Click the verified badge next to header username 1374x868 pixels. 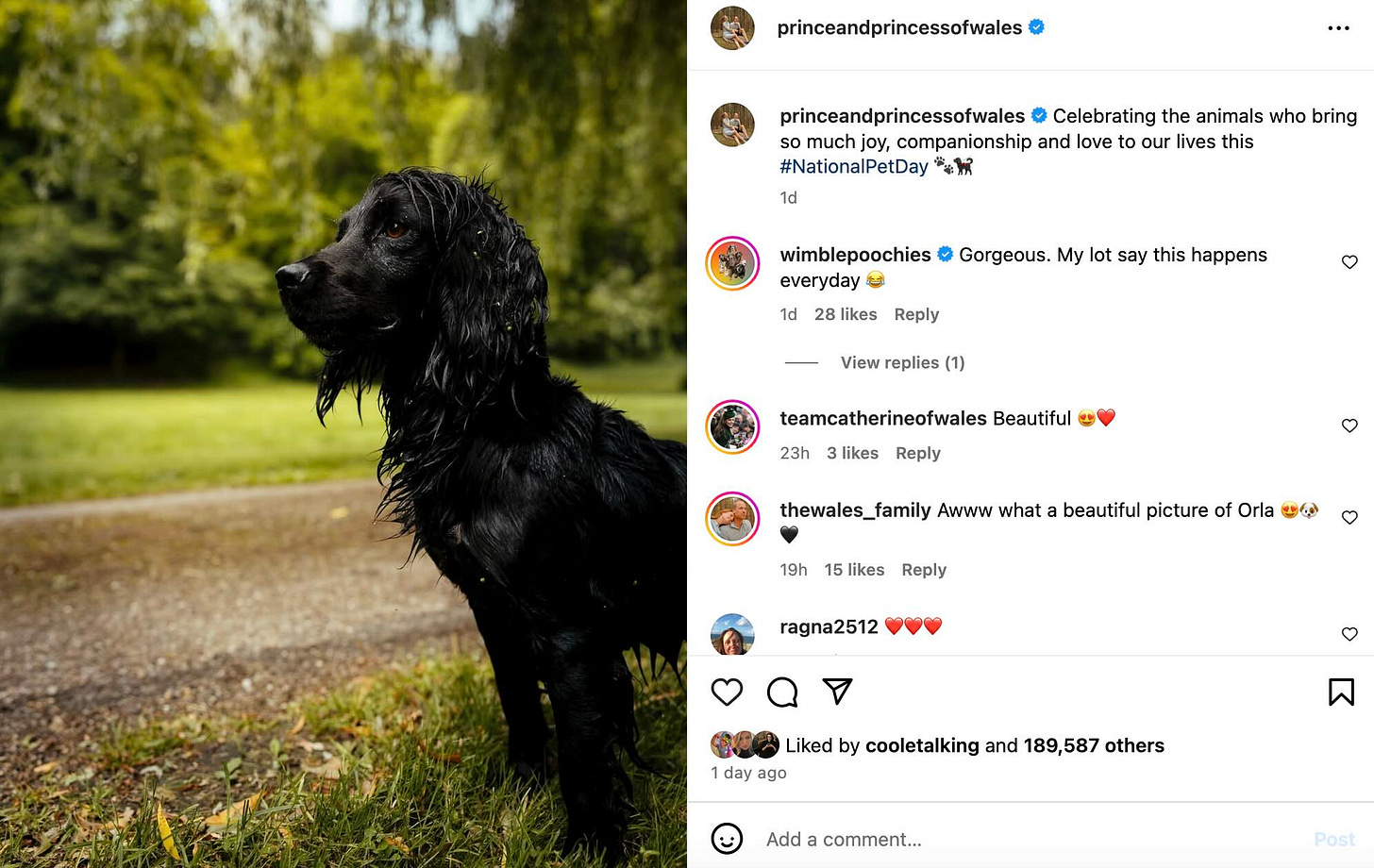click(x=1036, y=27)
